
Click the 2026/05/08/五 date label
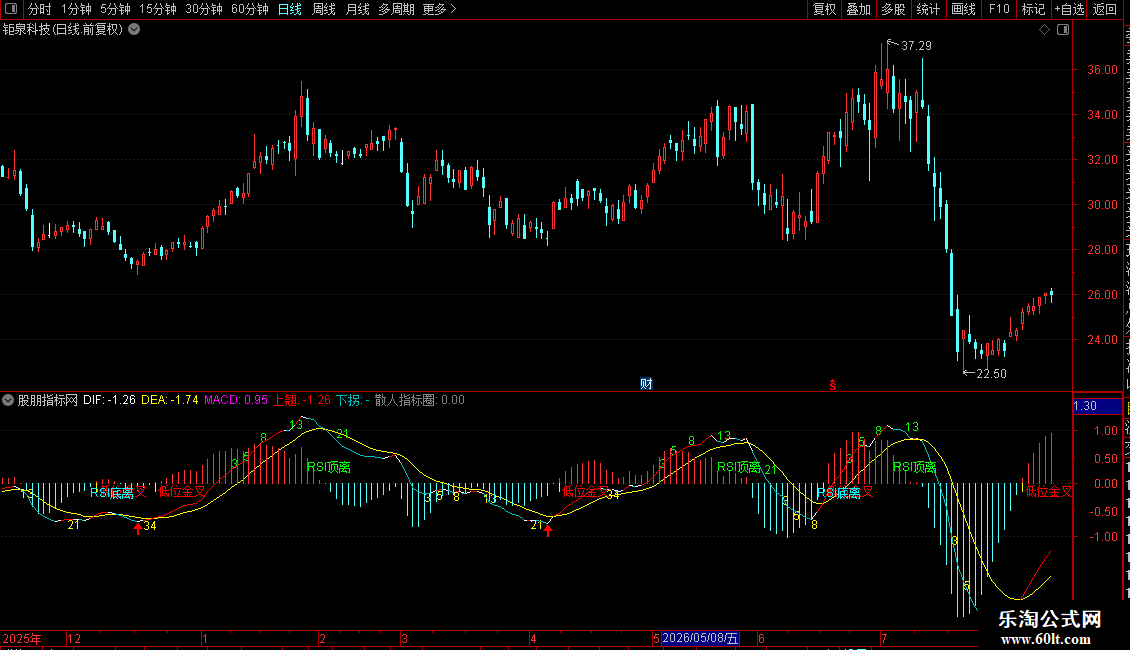pyautogui.click(x=700, y=638)
